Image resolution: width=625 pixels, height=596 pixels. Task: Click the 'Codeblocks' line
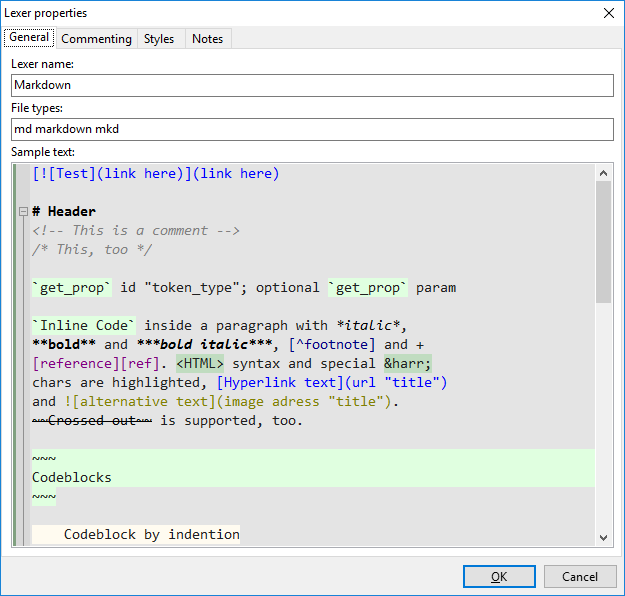click(x=72, y=478)
